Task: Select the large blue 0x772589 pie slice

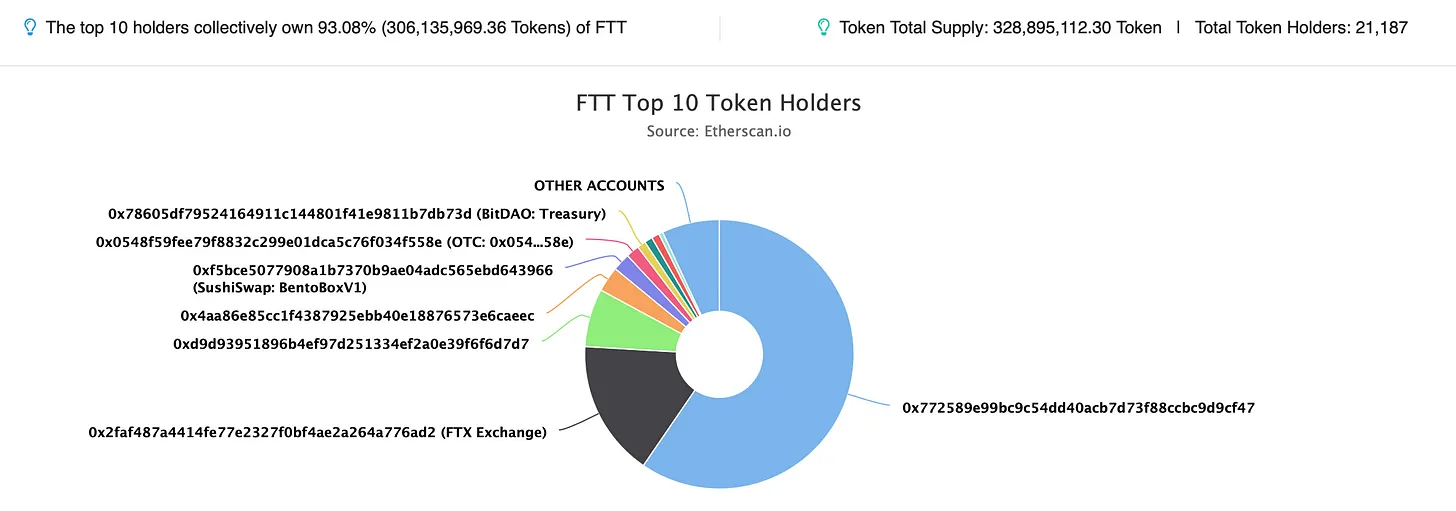Action: (790, 380)
